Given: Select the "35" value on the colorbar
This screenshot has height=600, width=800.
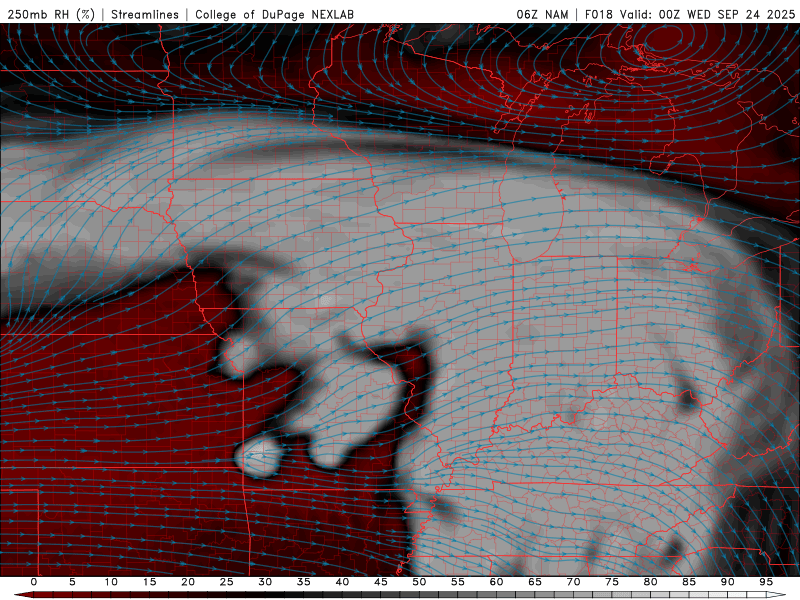Looking at the screenshot, I should 304,582.
